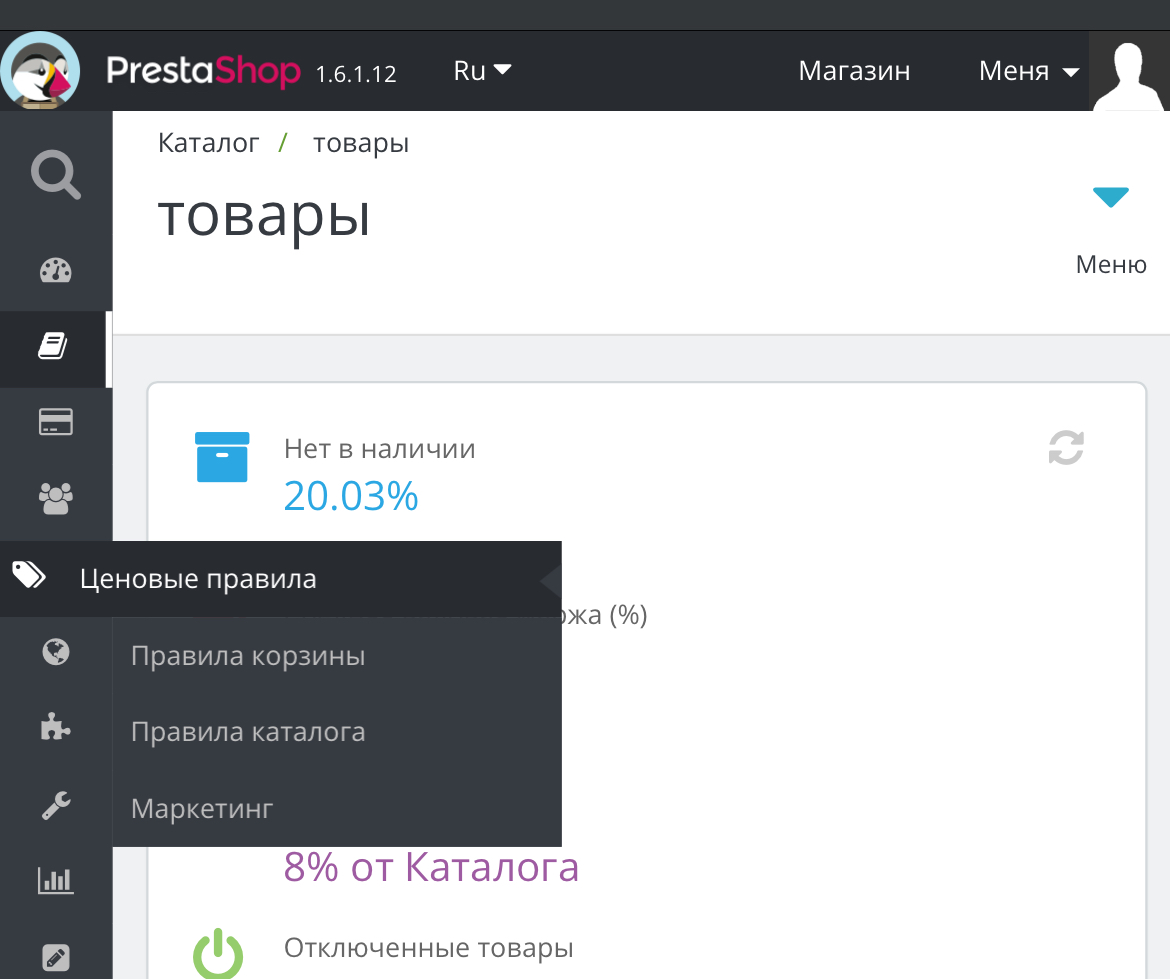Open the Catalog book icon
Screen dimensions: 1170x979
54,348
